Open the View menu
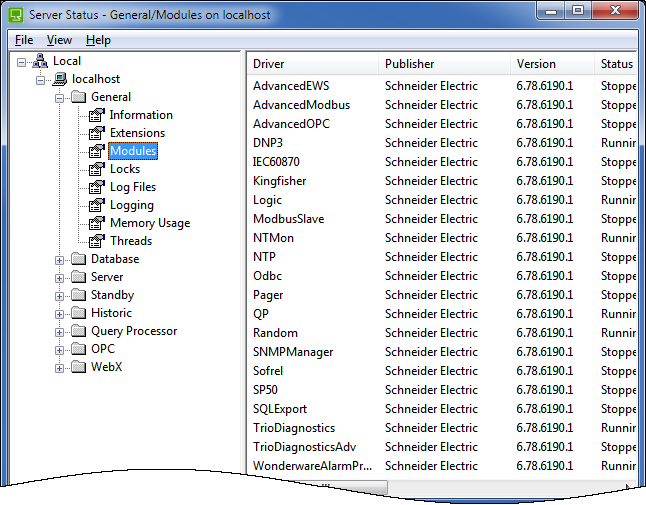The image size is (646, 505). point(59,40)
